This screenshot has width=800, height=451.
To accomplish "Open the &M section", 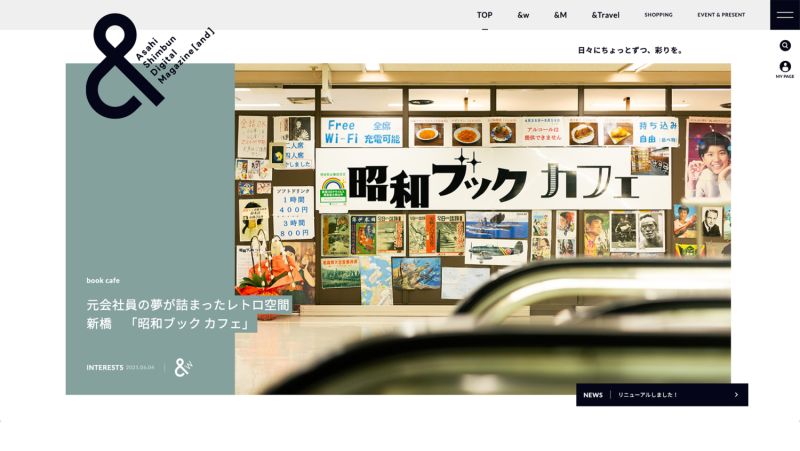I will 560,15.
